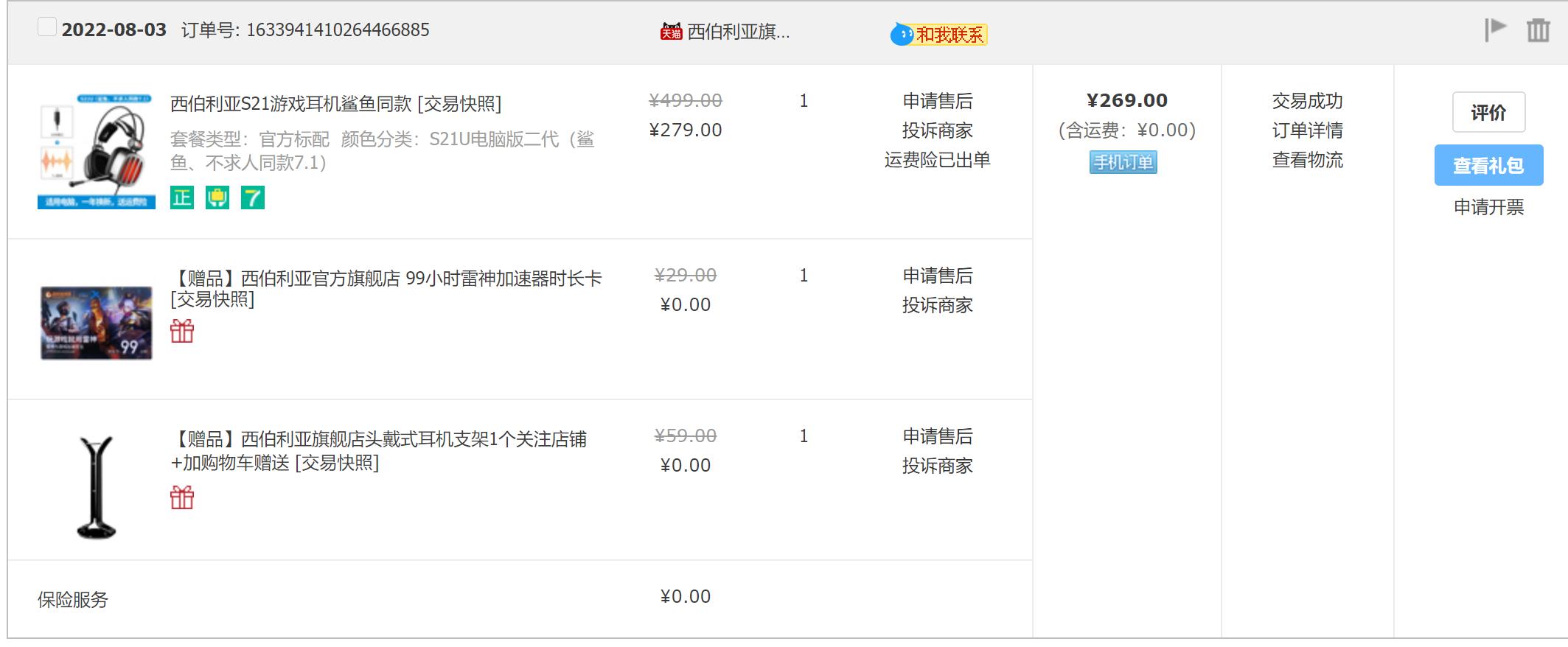
Task: Tick the checkbox beside order date 2022-08-03
Action: click(x=47, y=27)
